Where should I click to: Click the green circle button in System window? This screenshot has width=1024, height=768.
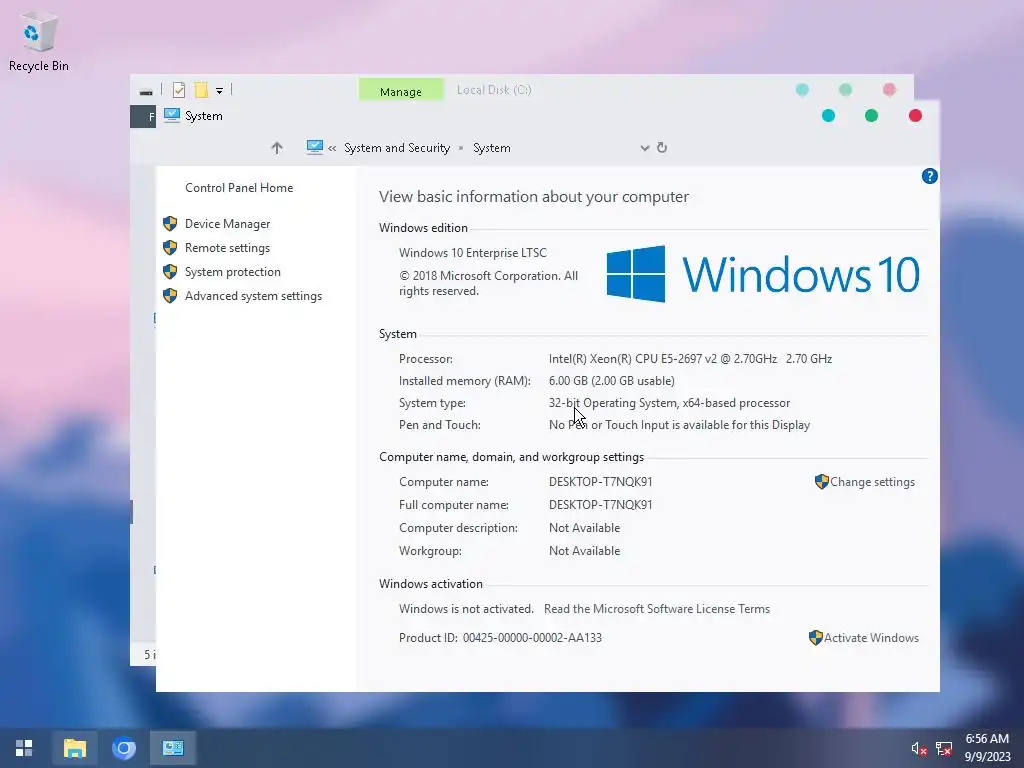(x=871, y=116)
